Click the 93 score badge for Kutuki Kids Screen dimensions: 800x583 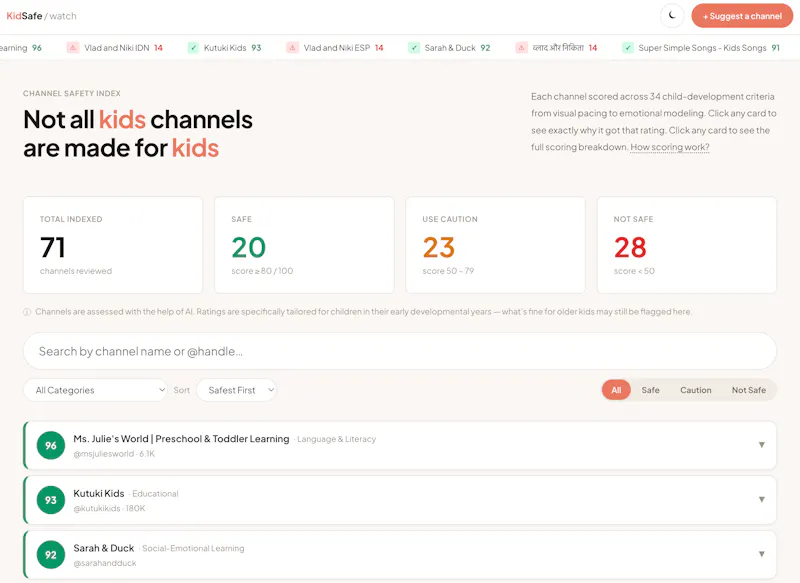[x=51, y=500]
